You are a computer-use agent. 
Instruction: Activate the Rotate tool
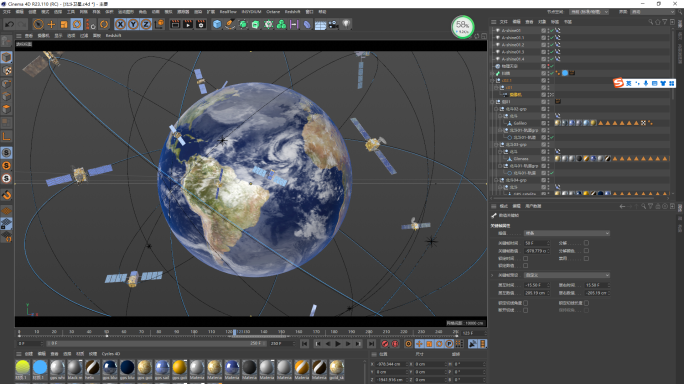pos(77,24)
